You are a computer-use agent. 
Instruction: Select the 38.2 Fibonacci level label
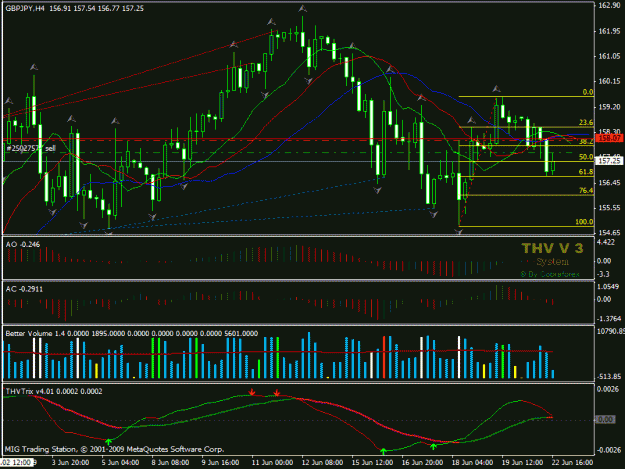click(586, 141)
